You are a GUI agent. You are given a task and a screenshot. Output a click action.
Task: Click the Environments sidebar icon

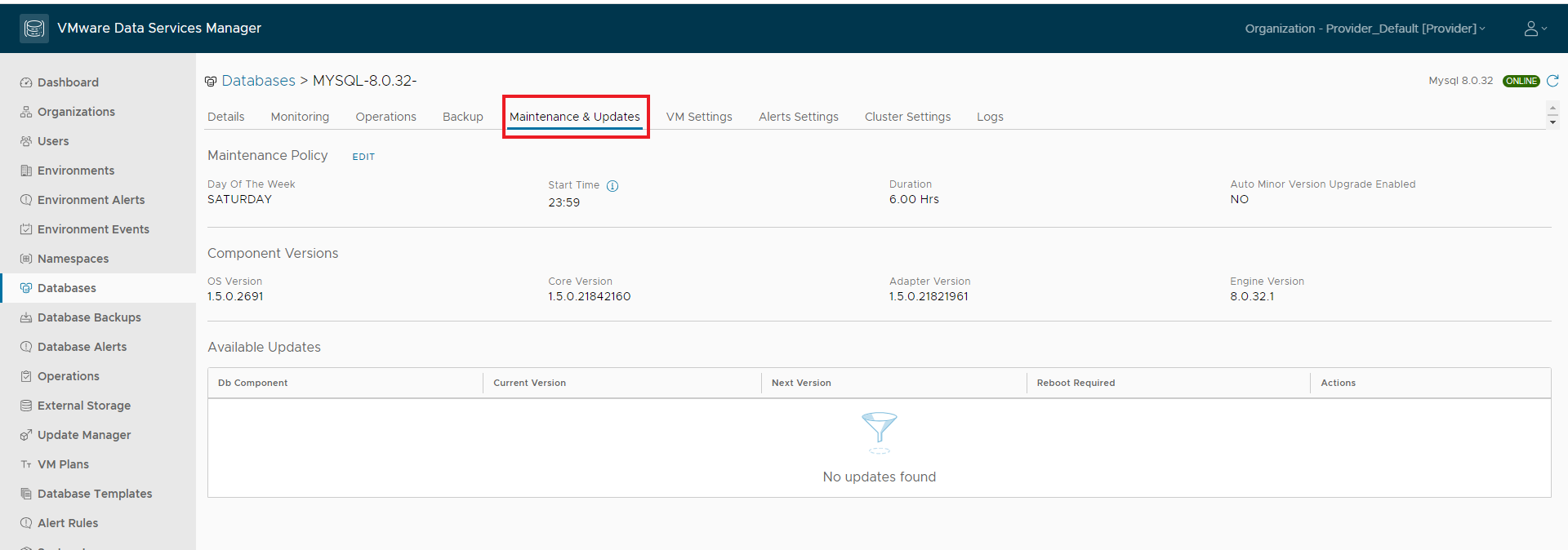[x=26, y=171]
